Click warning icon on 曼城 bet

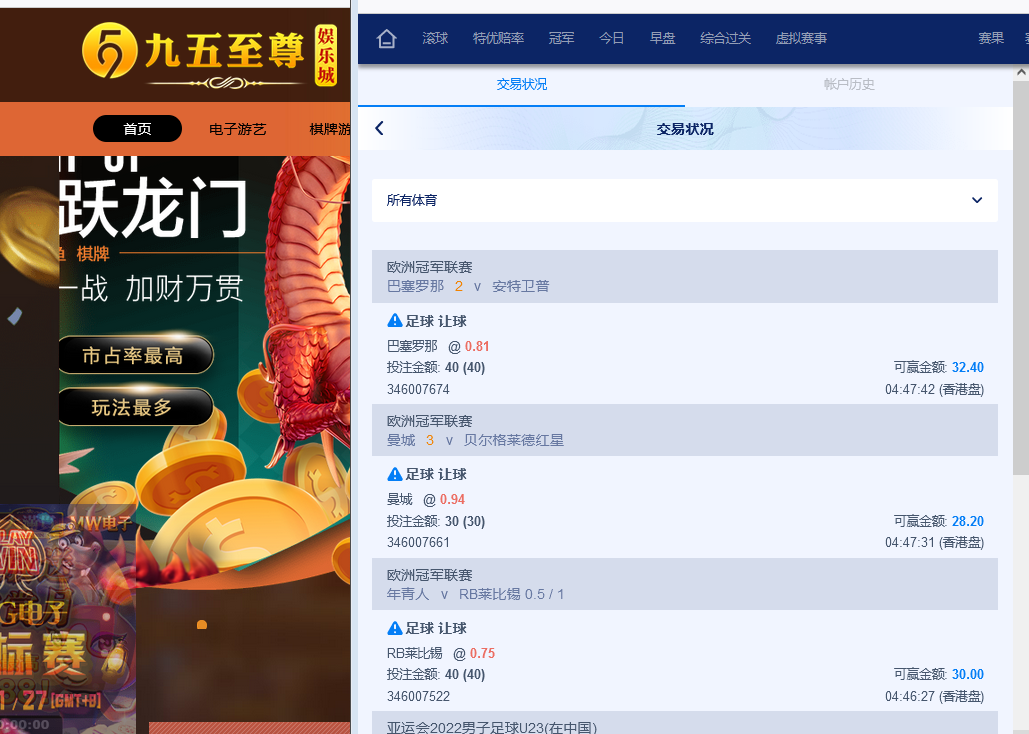tap(394, 474)
